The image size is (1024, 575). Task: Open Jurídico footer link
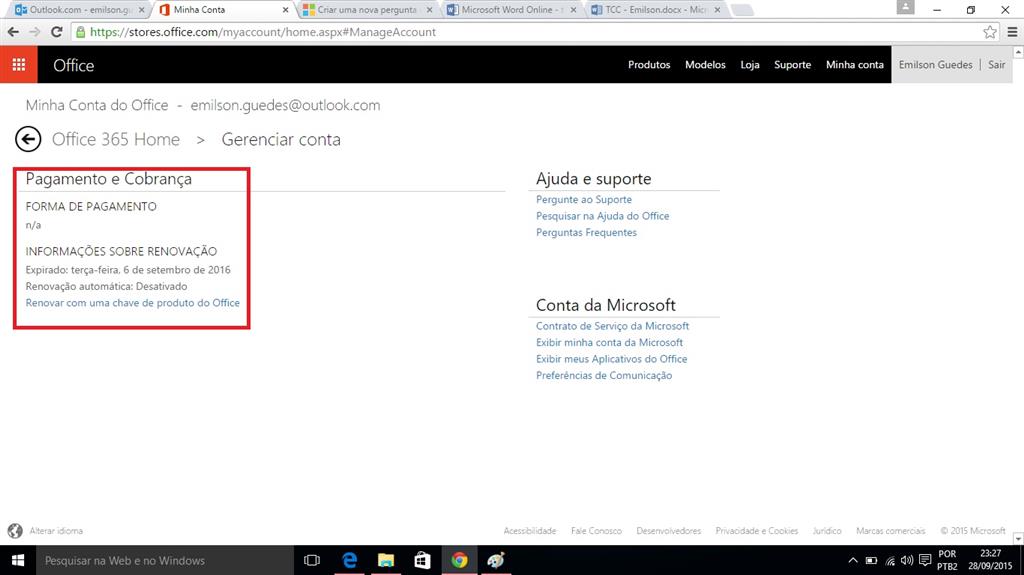pyautogui.click(x=827, y=531)
